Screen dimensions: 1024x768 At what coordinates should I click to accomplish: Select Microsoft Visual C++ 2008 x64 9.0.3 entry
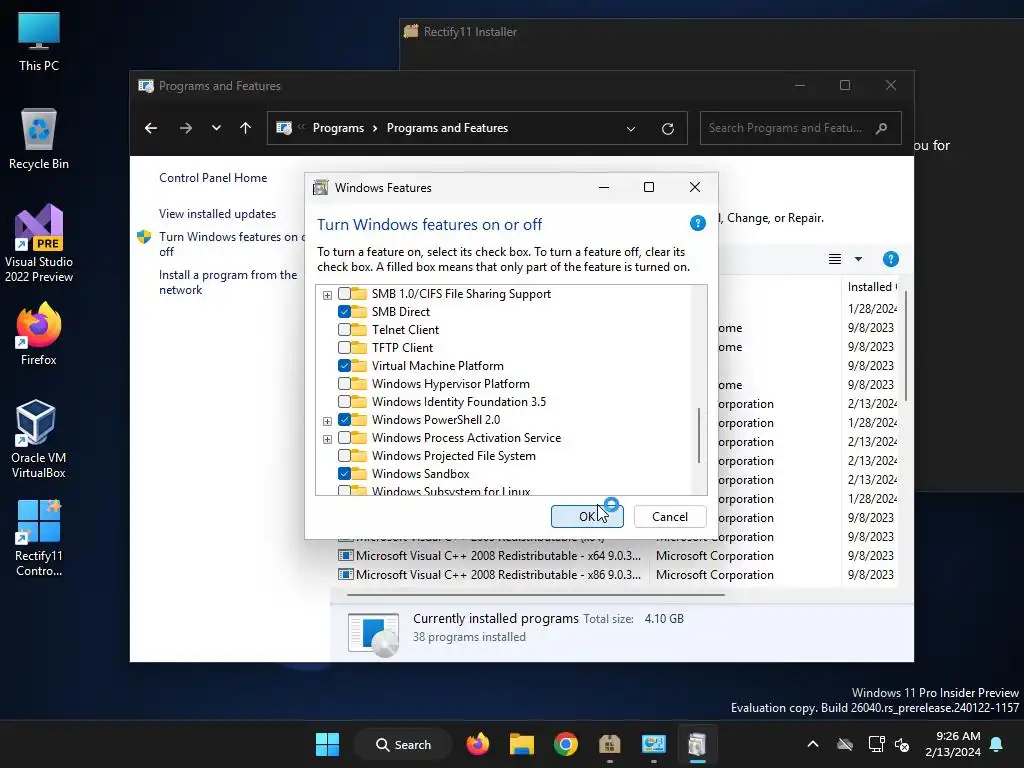tap(489, 556)
